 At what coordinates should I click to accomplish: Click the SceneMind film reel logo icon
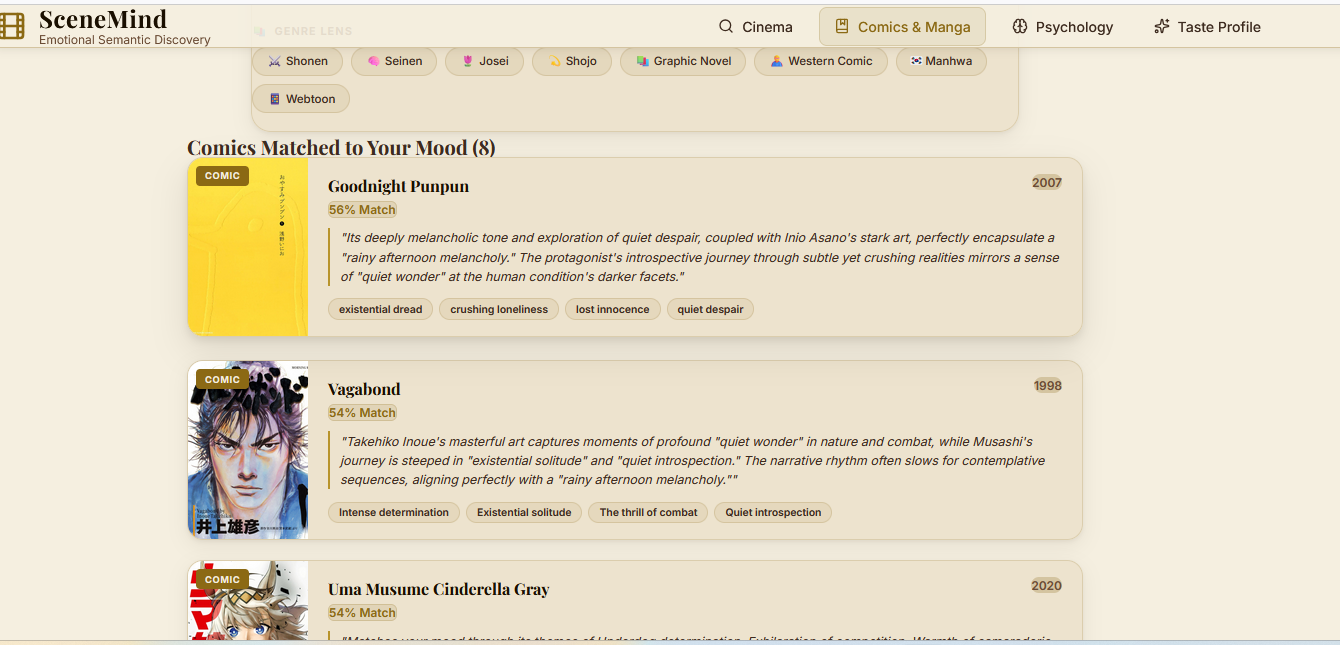pyautogui.click(x=11, y=26)
